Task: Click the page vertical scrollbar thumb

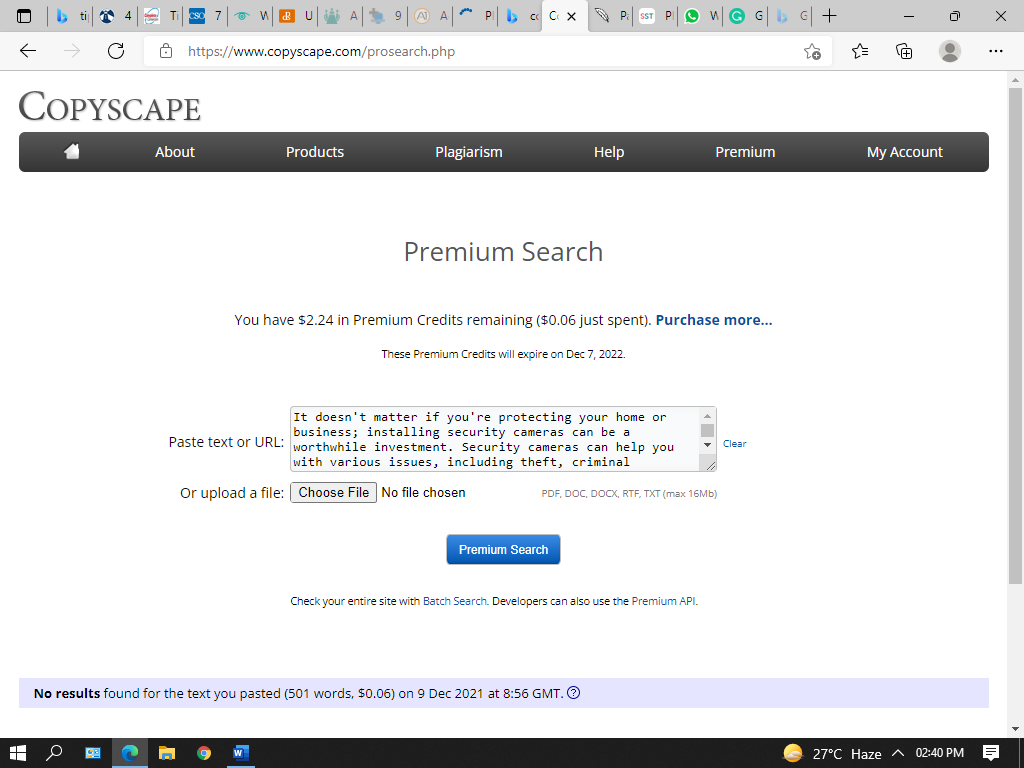Action: coord(1015,336)
